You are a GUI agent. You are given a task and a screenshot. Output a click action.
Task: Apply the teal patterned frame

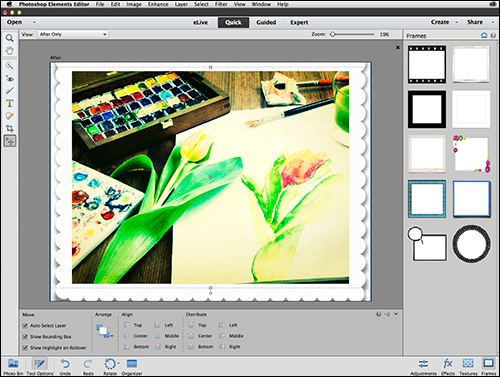[x=427, y=199]
